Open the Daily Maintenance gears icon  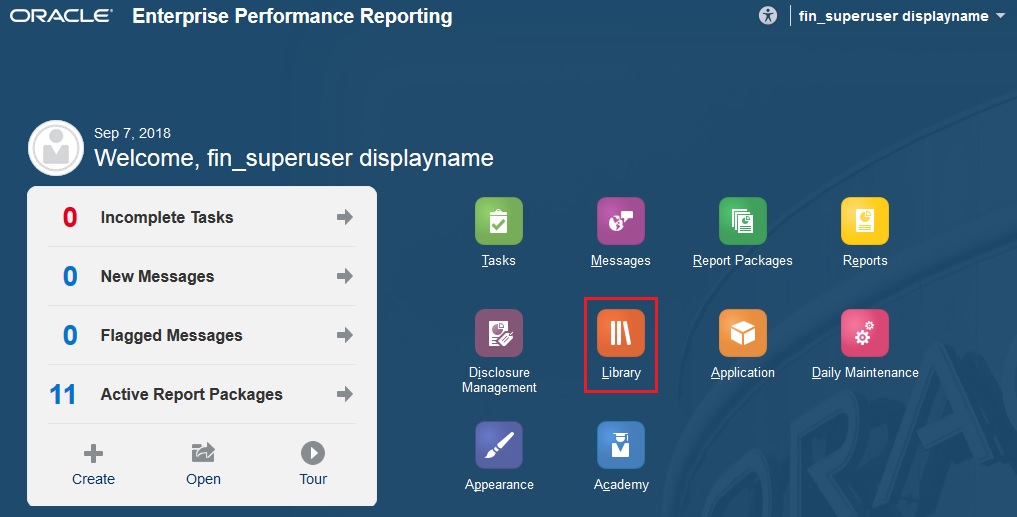[865, 333]
